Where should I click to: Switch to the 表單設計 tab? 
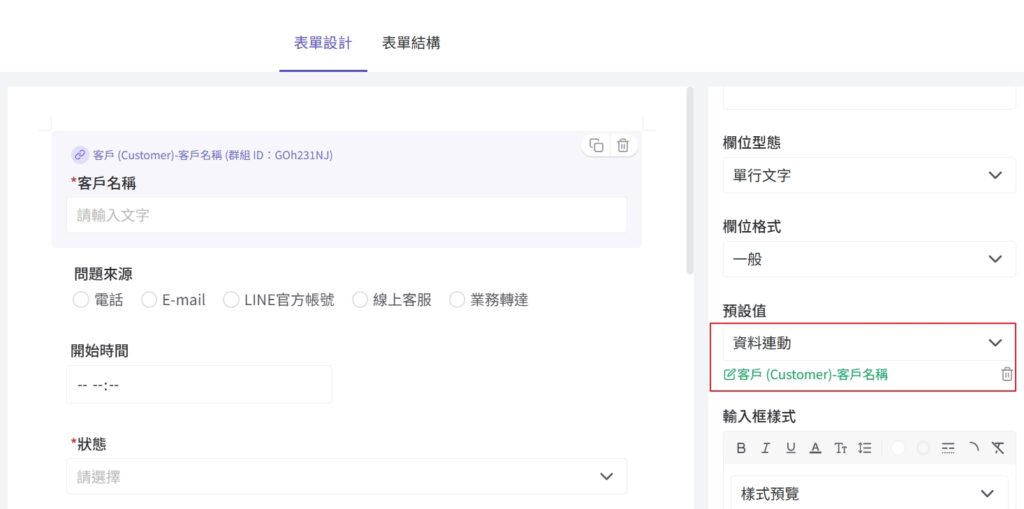[323, 43]
